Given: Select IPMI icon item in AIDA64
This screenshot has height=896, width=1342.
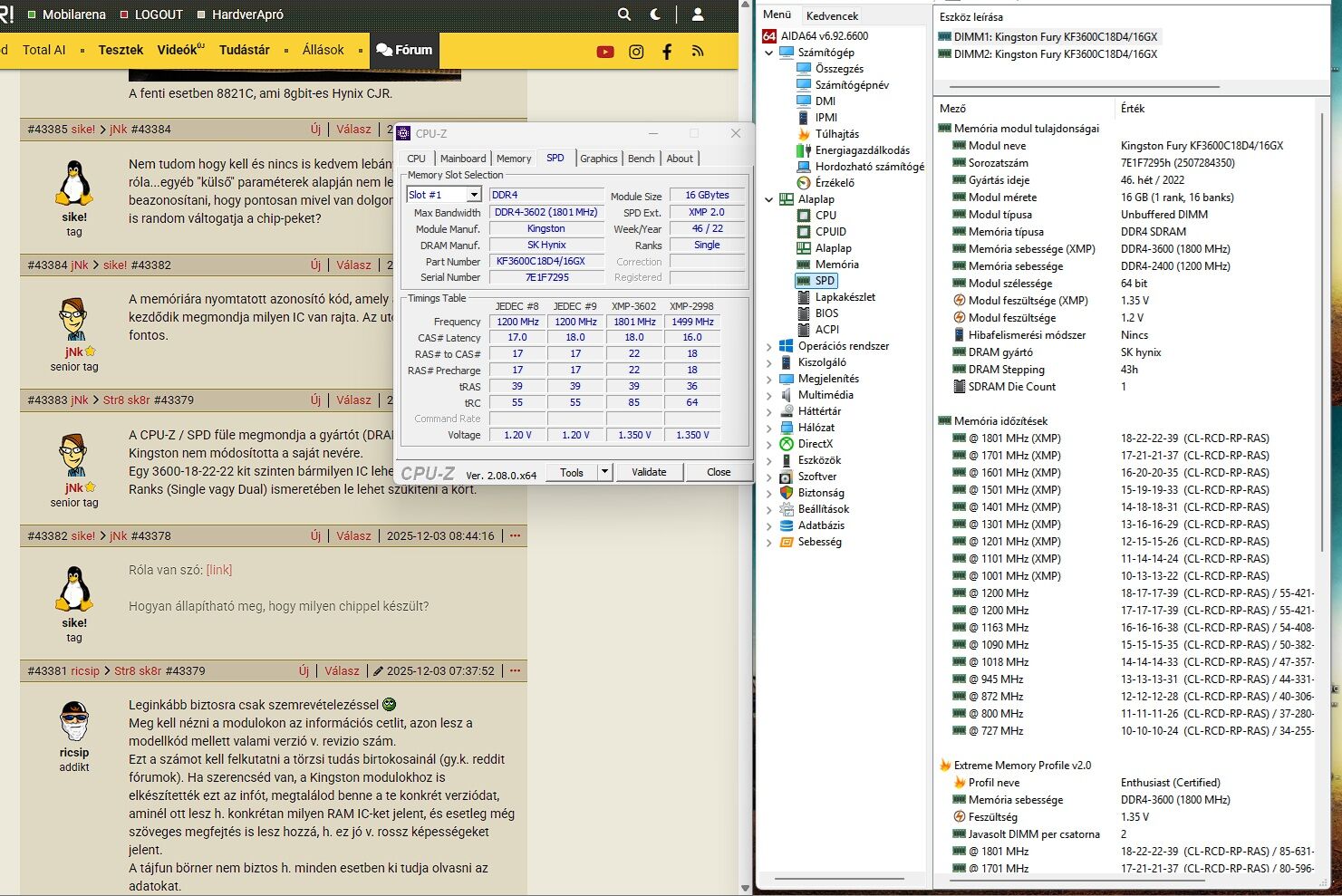Looking at the screenshot, I should 803,118.
